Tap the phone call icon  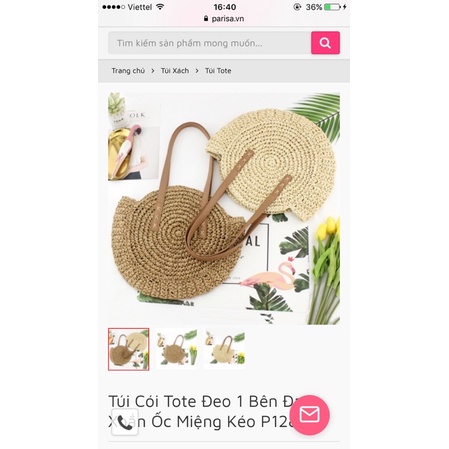tap(125, 422)
